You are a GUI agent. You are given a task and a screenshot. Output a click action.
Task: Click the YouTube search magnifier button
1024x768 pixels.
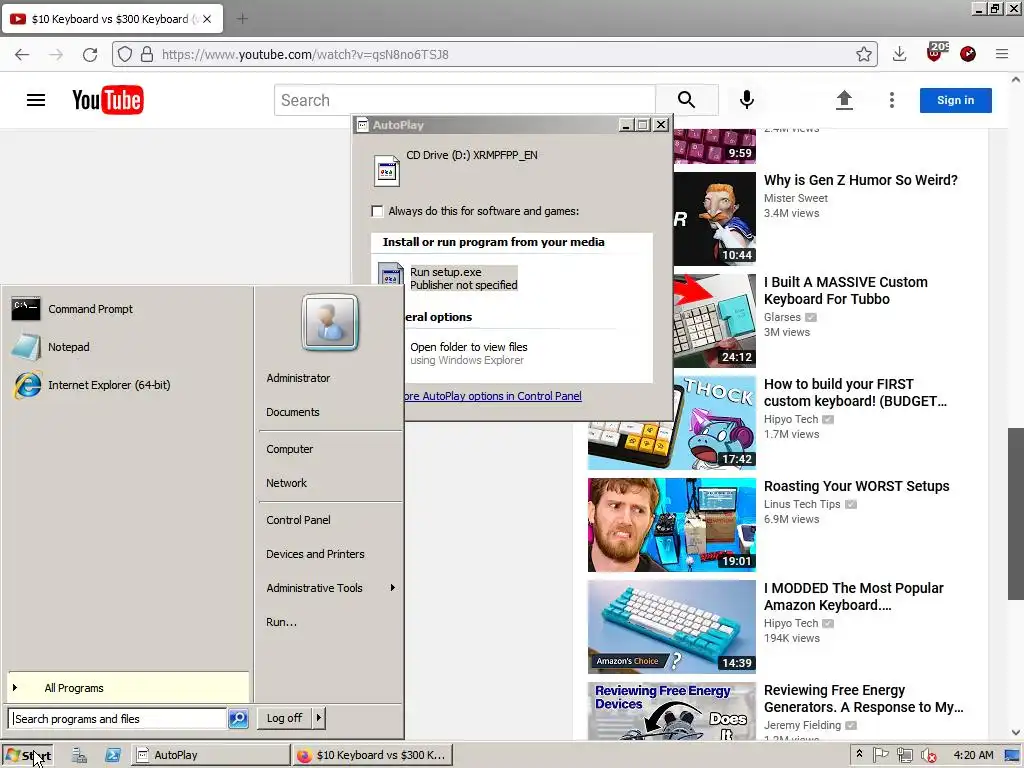(686, 100)
